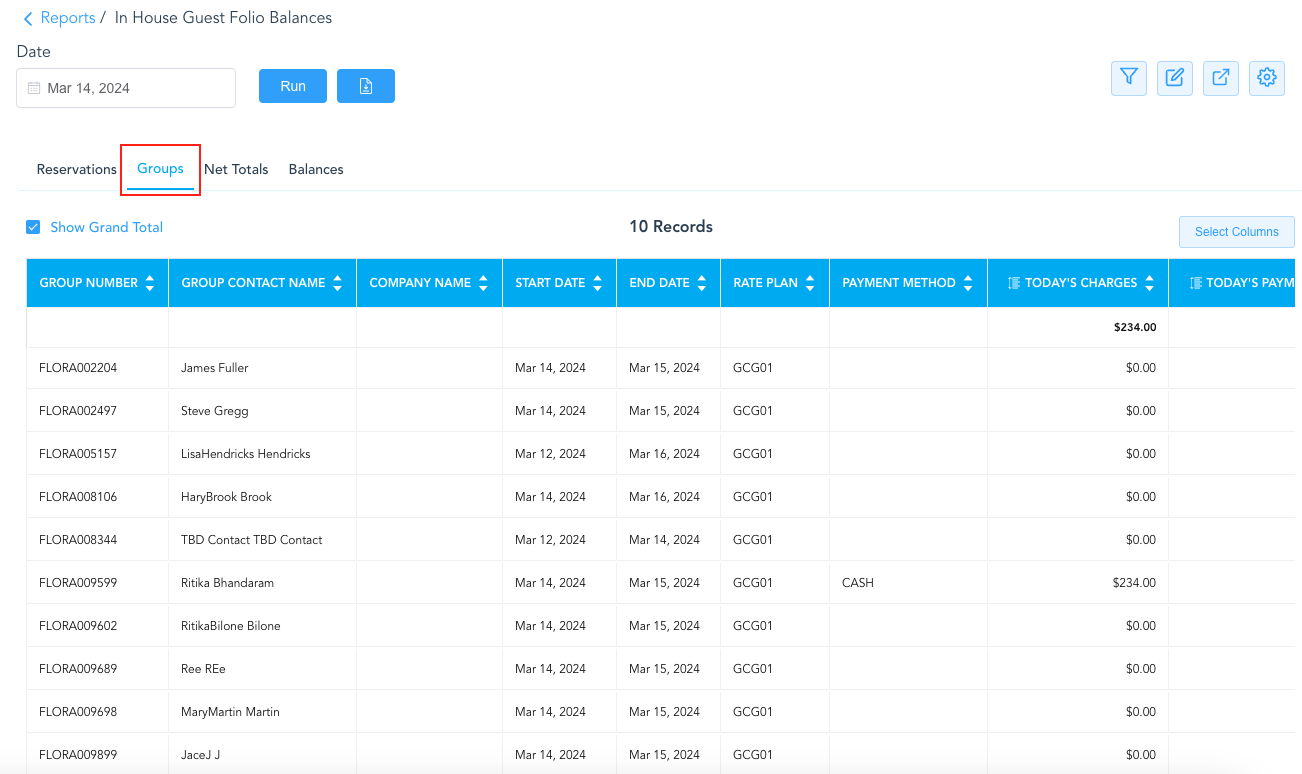The width and height of the screenshot is (1302, 774).
Task: Click the $234.00 grand total value
Action: (x=1135, y=327)
